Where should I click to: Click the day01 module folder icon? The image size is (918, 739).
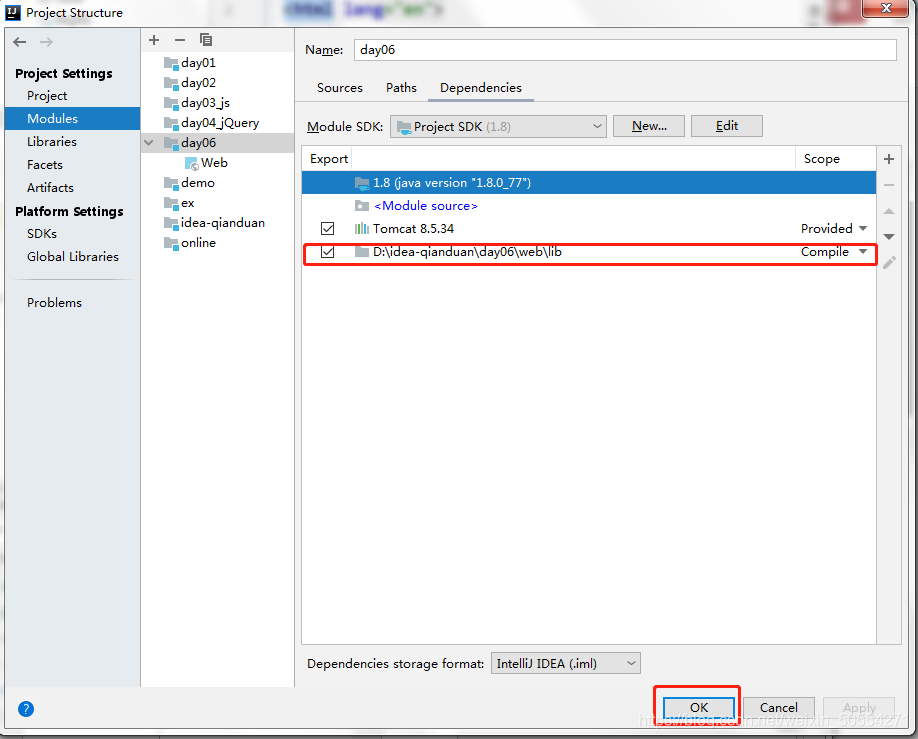(x=171, y=63)
